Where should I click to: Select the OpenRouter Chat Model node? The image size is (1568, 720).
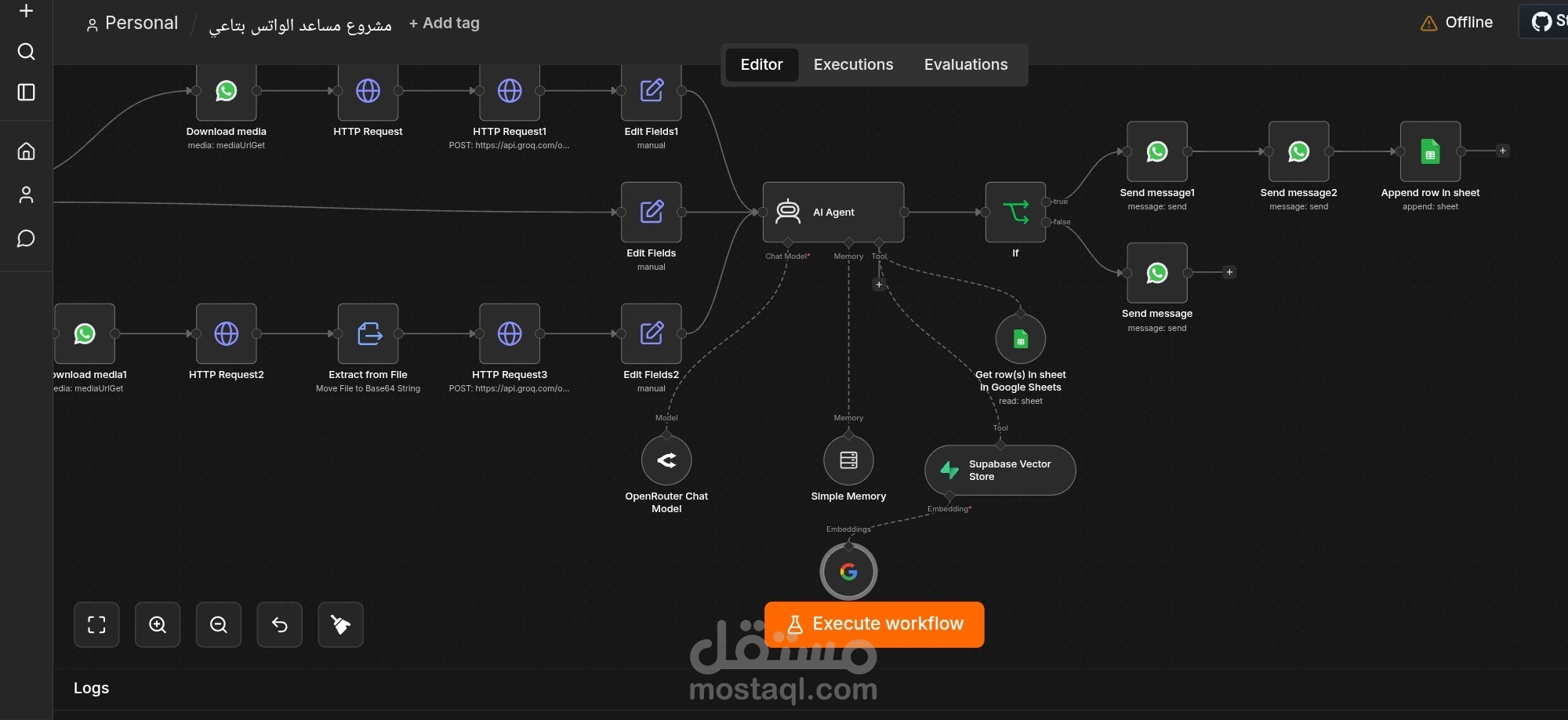pos(666,460)
